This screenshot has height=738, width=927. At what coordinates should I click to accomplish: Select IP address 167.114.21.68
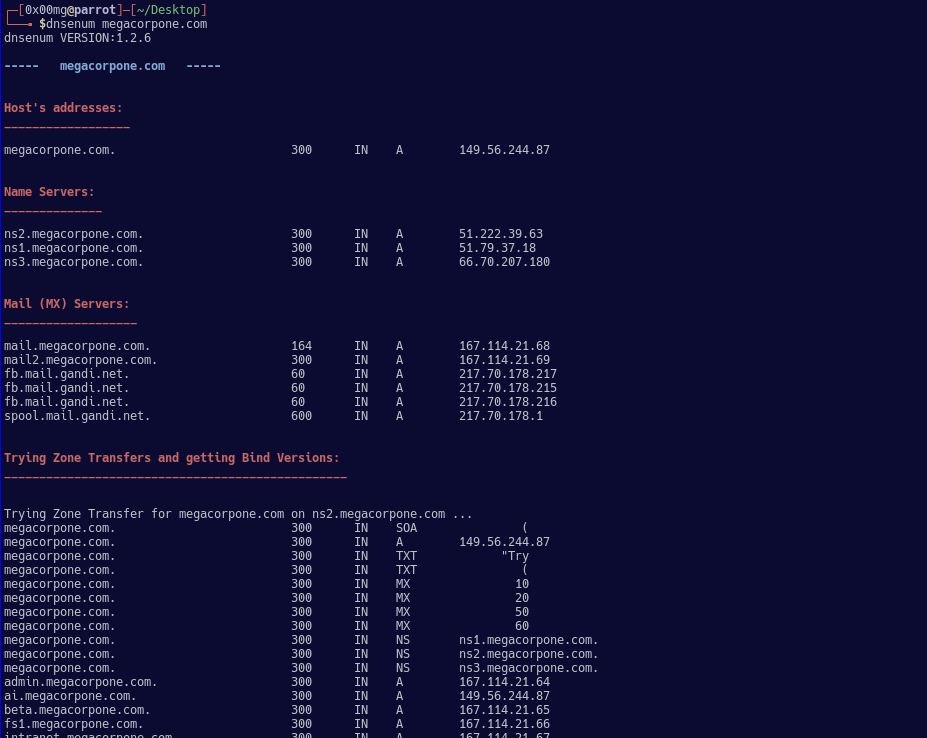pos(504,346)
